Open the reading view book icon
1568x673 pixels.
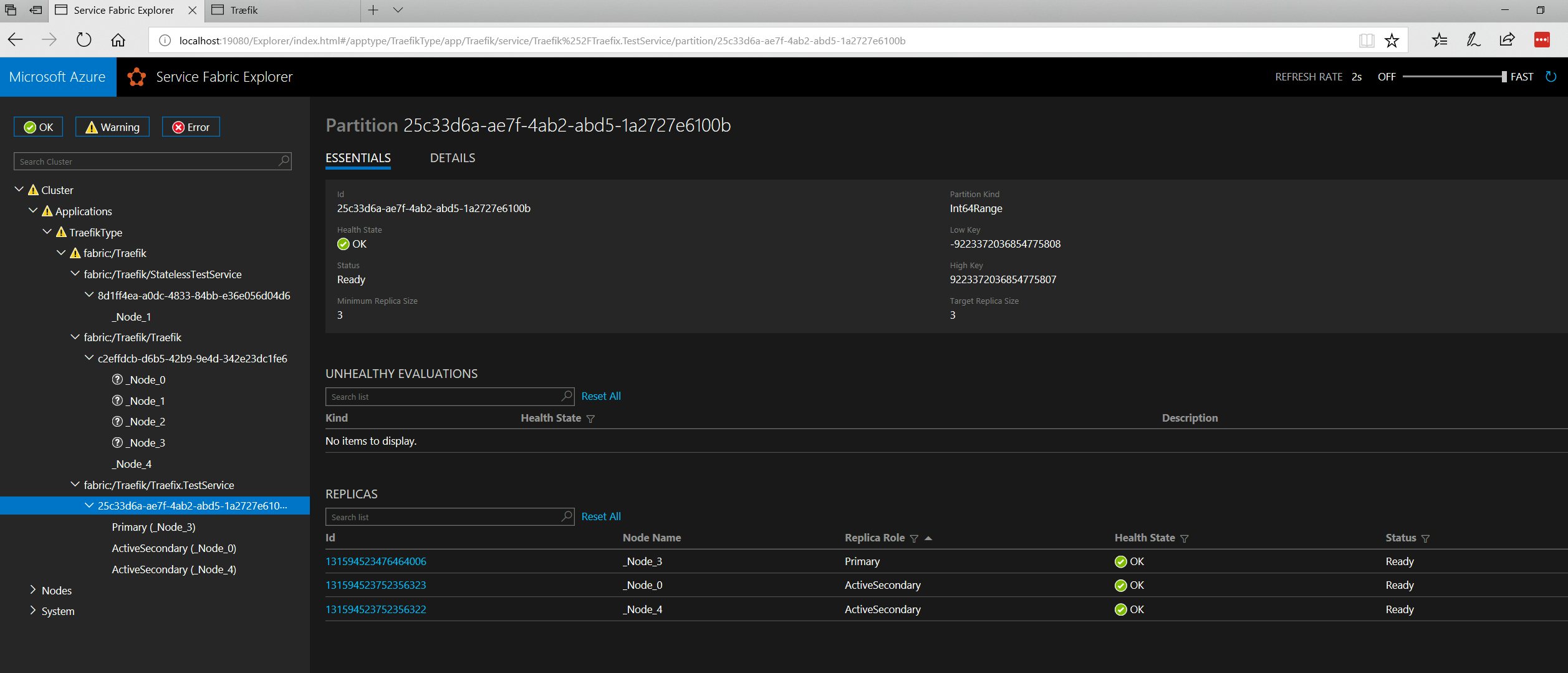click(x=1366, y=41)
